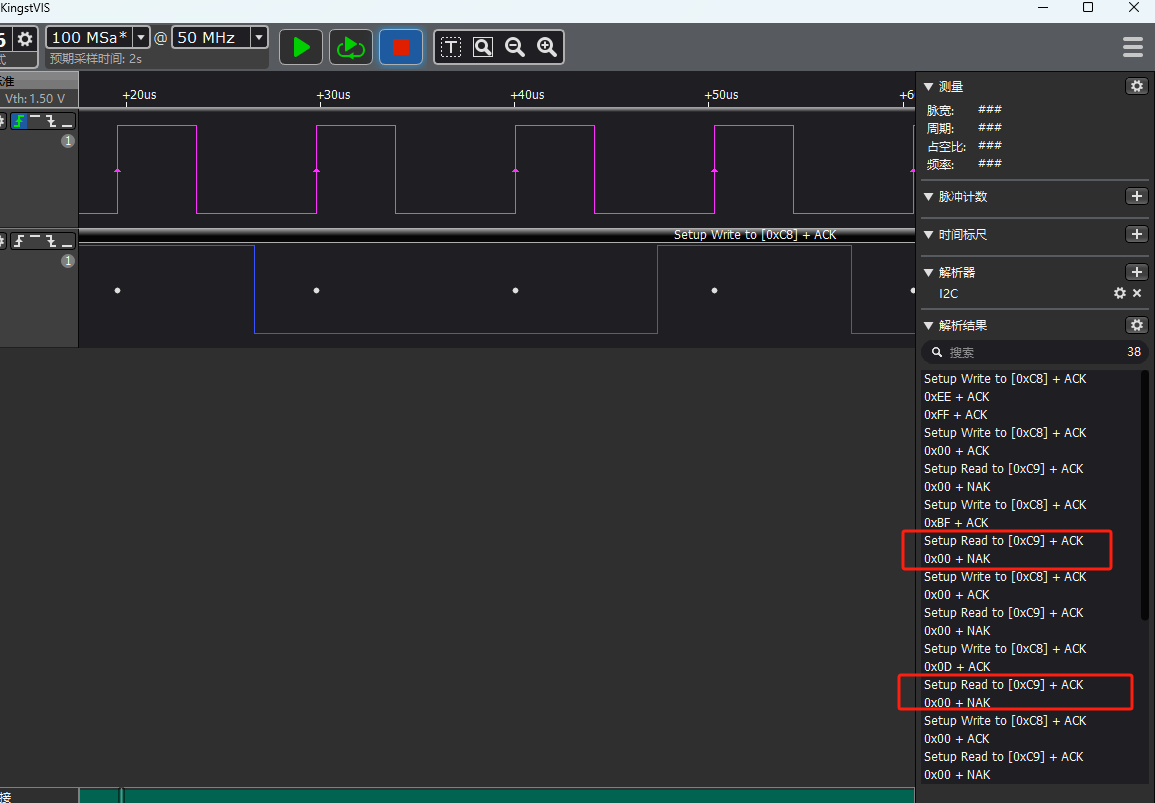Select the 0xFF + ACK result row
Image resolution: width=1155 pixels, height=803 pixels.
955,415
